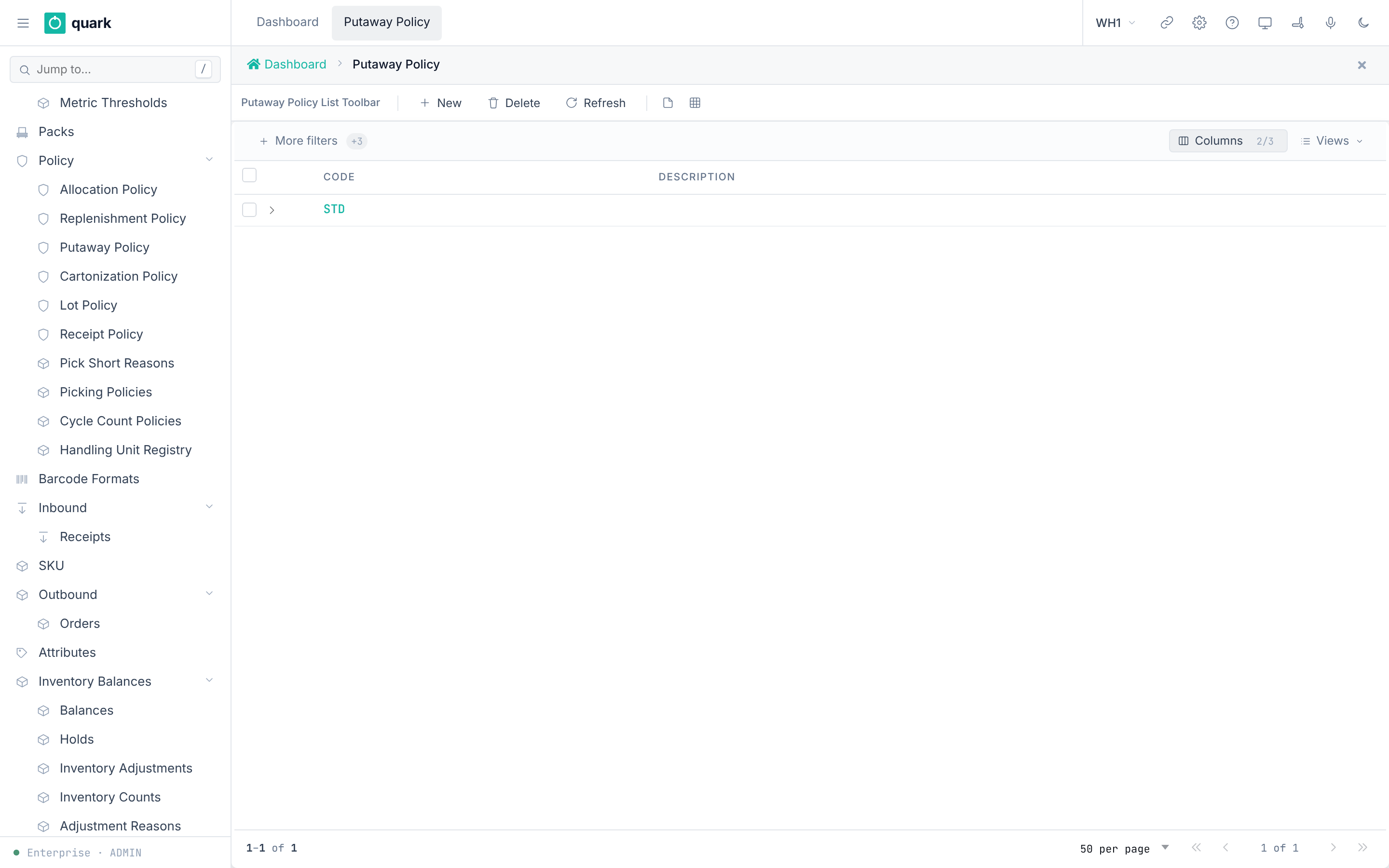The width and height of the screenshot is (1389, 868).
Task: Toggle the hamburger sidebar menu
Action: (x=23, y=23)
